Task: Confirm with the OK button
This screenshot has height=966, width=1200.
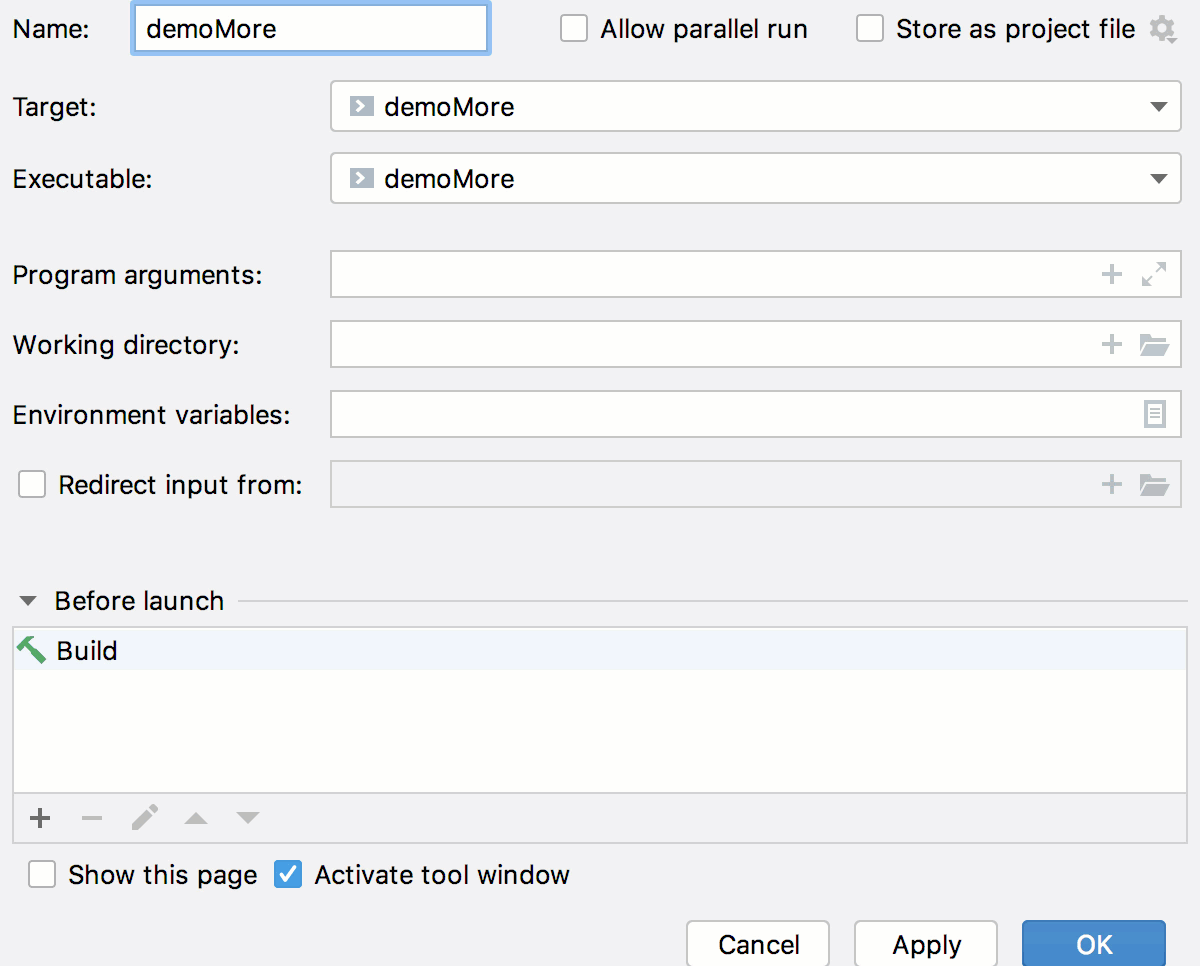Action: 1094,944
